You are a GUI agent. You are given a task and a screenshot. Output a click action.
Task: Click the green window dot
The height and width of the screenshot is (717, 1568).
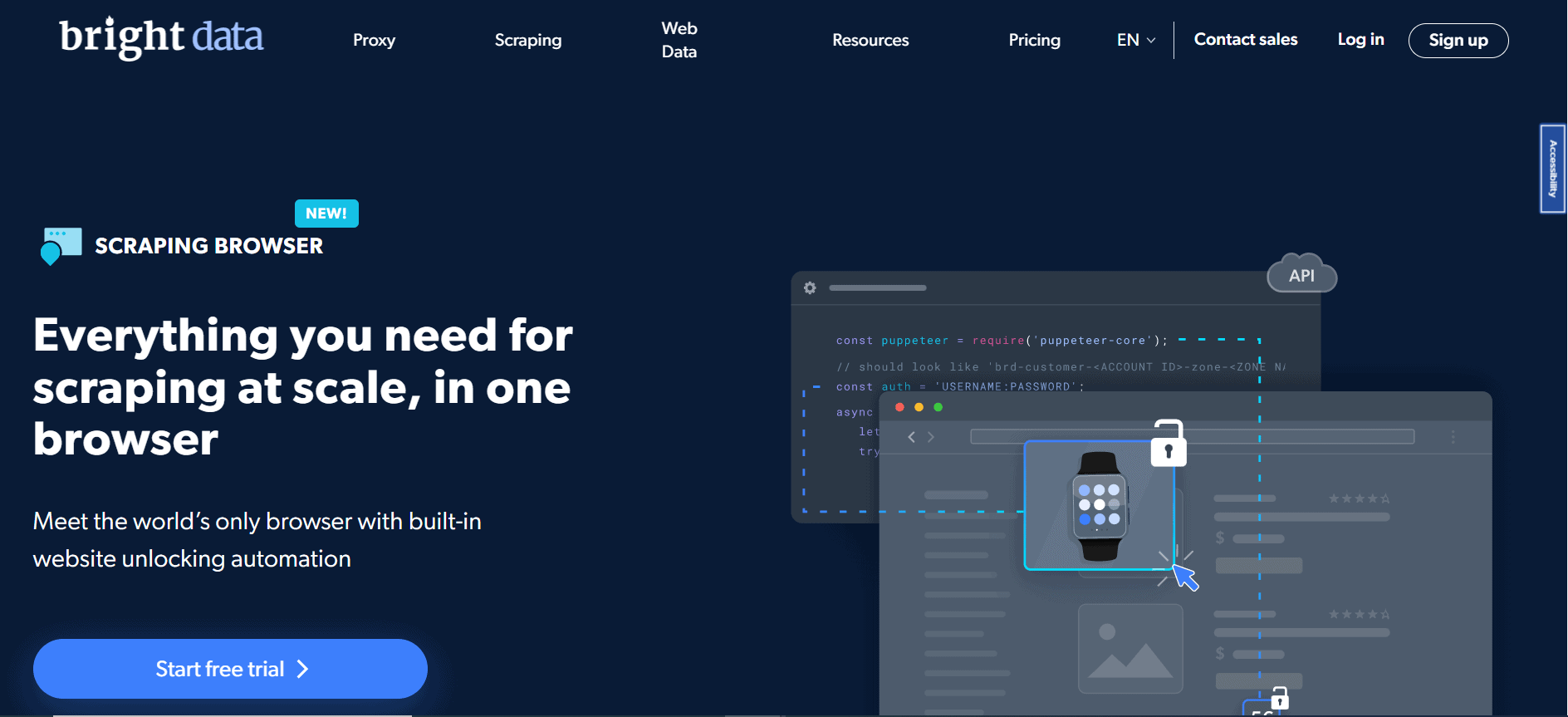click(x=938, y=407)
